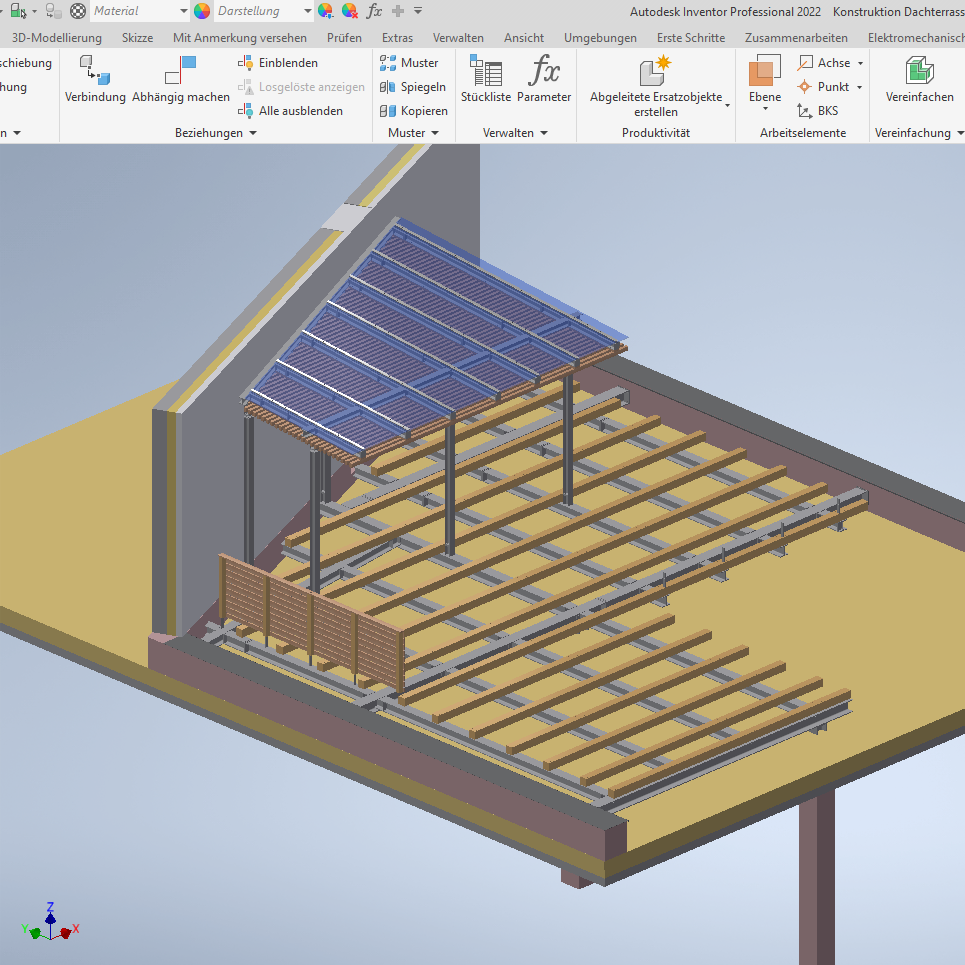Click the checkered material browser icon
The image size is (965, 965).
(x=78, y=11)
